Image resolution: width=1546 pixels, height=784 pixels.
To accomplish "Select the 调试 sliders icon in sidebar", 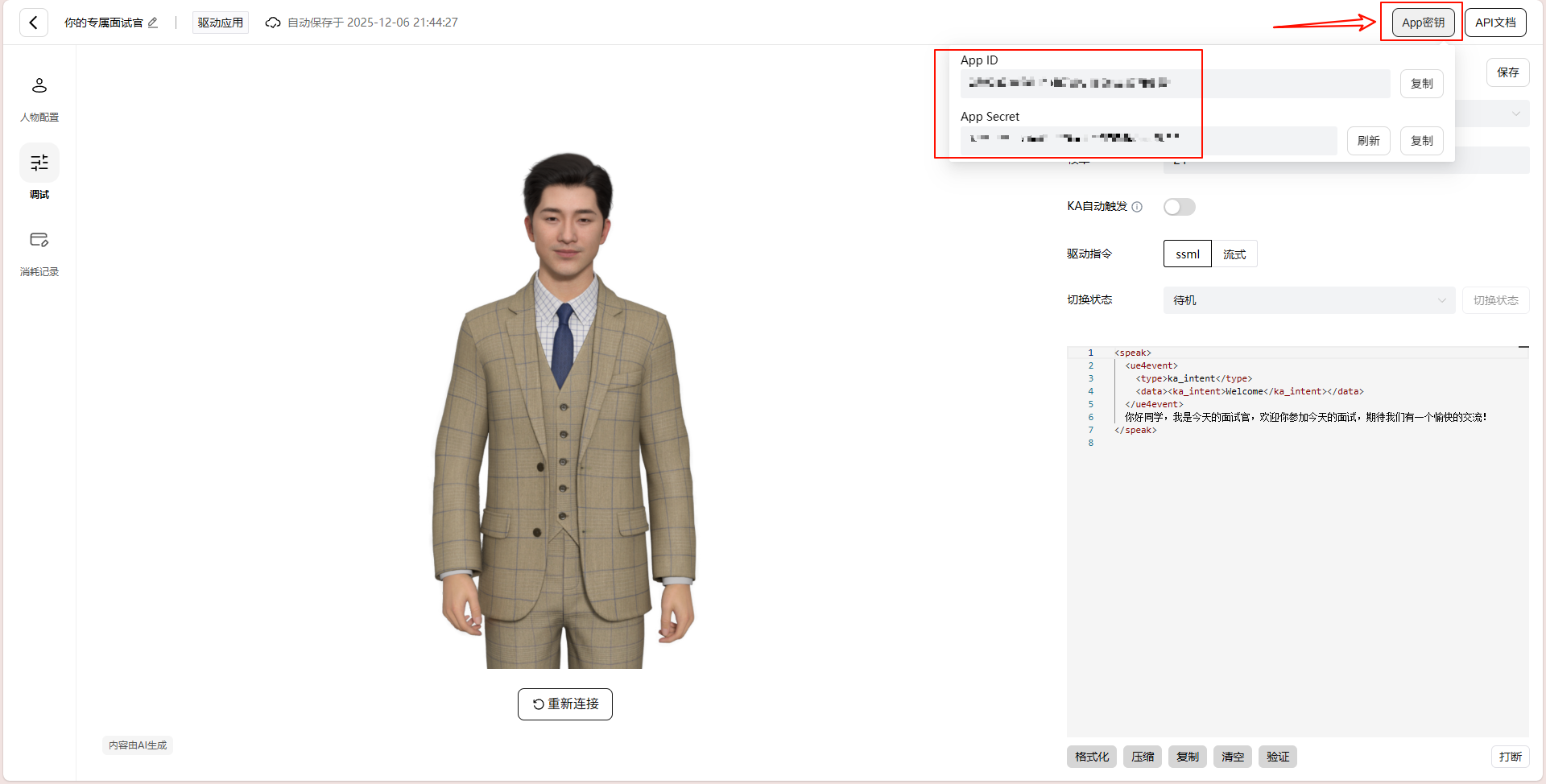I will point(39,162).
